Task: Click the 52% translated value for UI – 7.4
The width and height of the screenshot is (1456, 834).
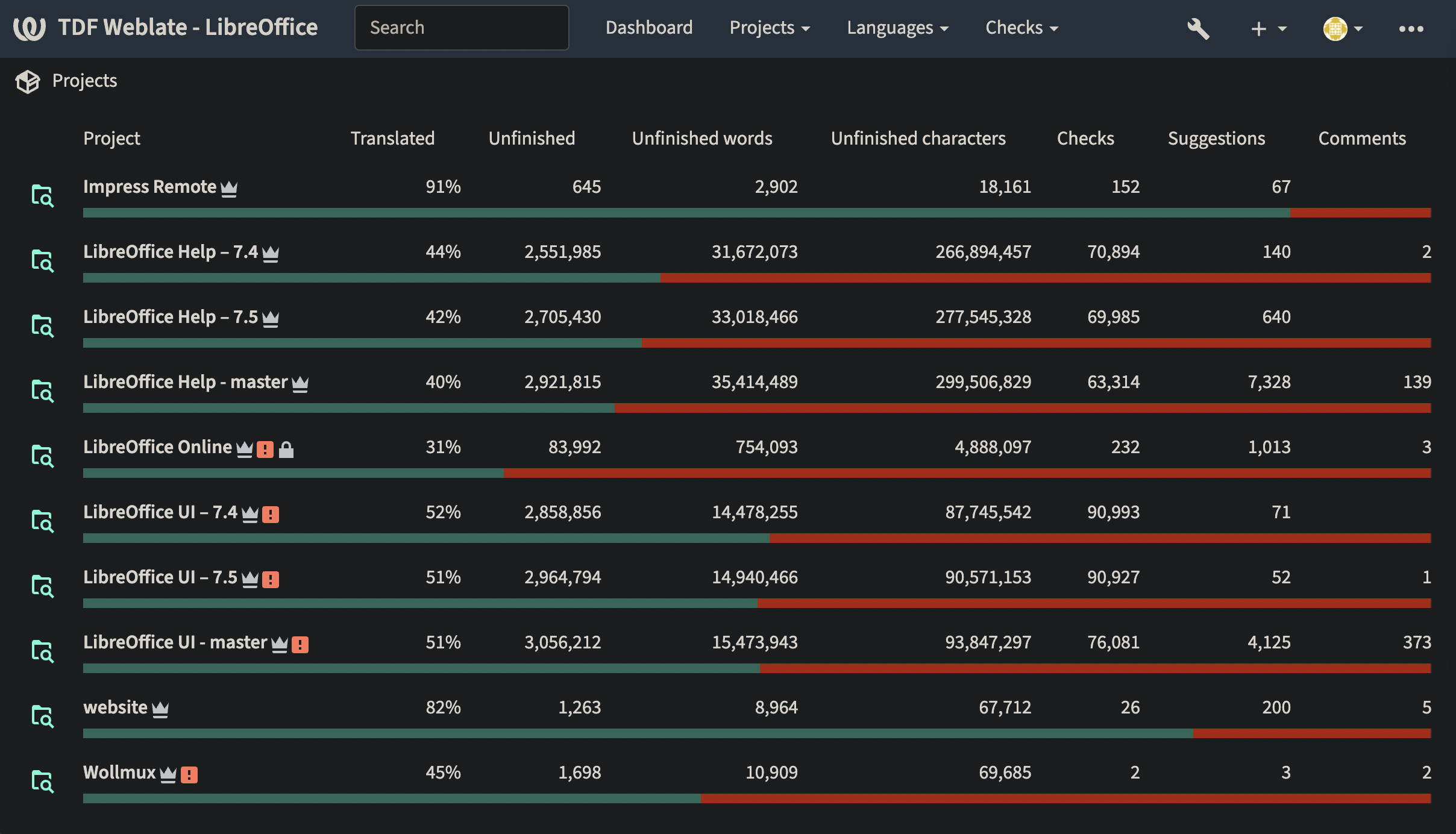Action: tap(443, 512)
